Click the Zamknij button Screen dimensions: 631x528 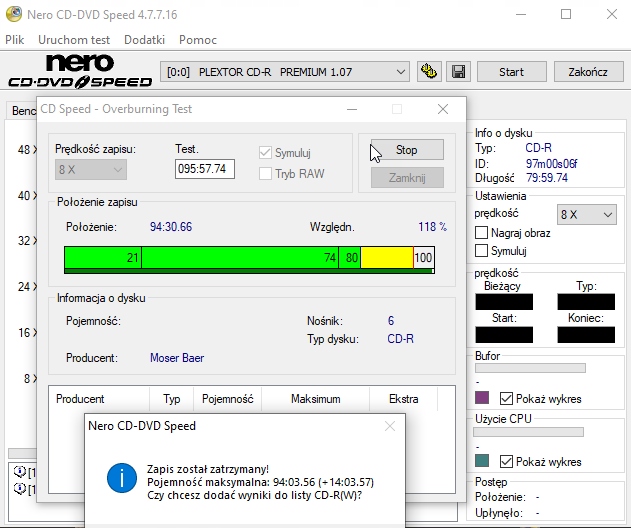pos(407,177)
